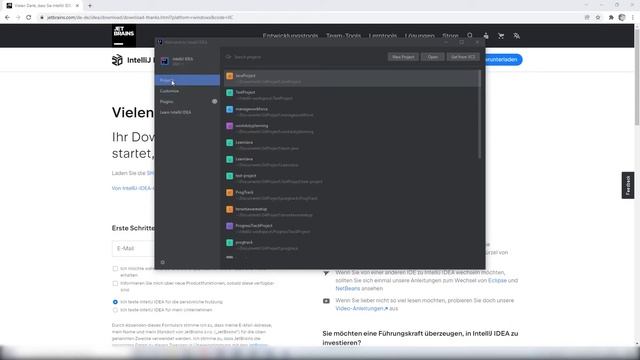Click the share icon in the address bar
The height and width of the screenshot is (360, 640).
coord(587,18)
